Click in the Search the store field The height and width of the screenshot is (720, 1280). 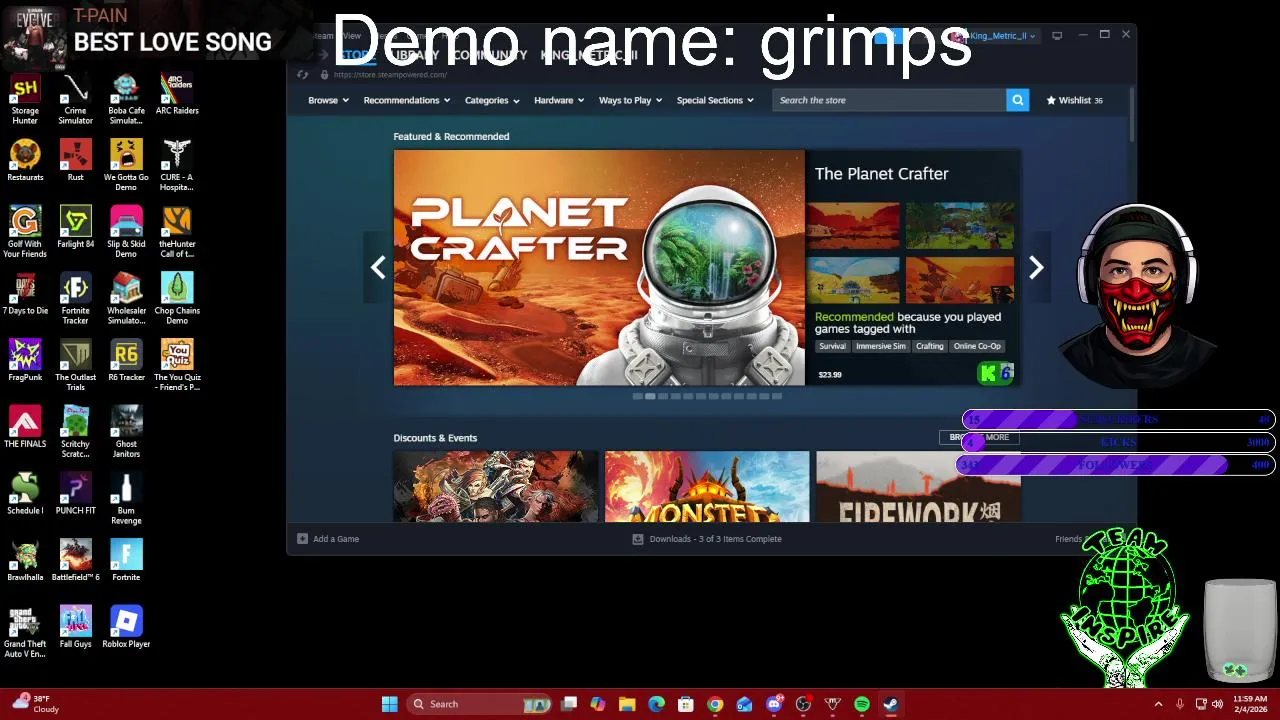890,100
